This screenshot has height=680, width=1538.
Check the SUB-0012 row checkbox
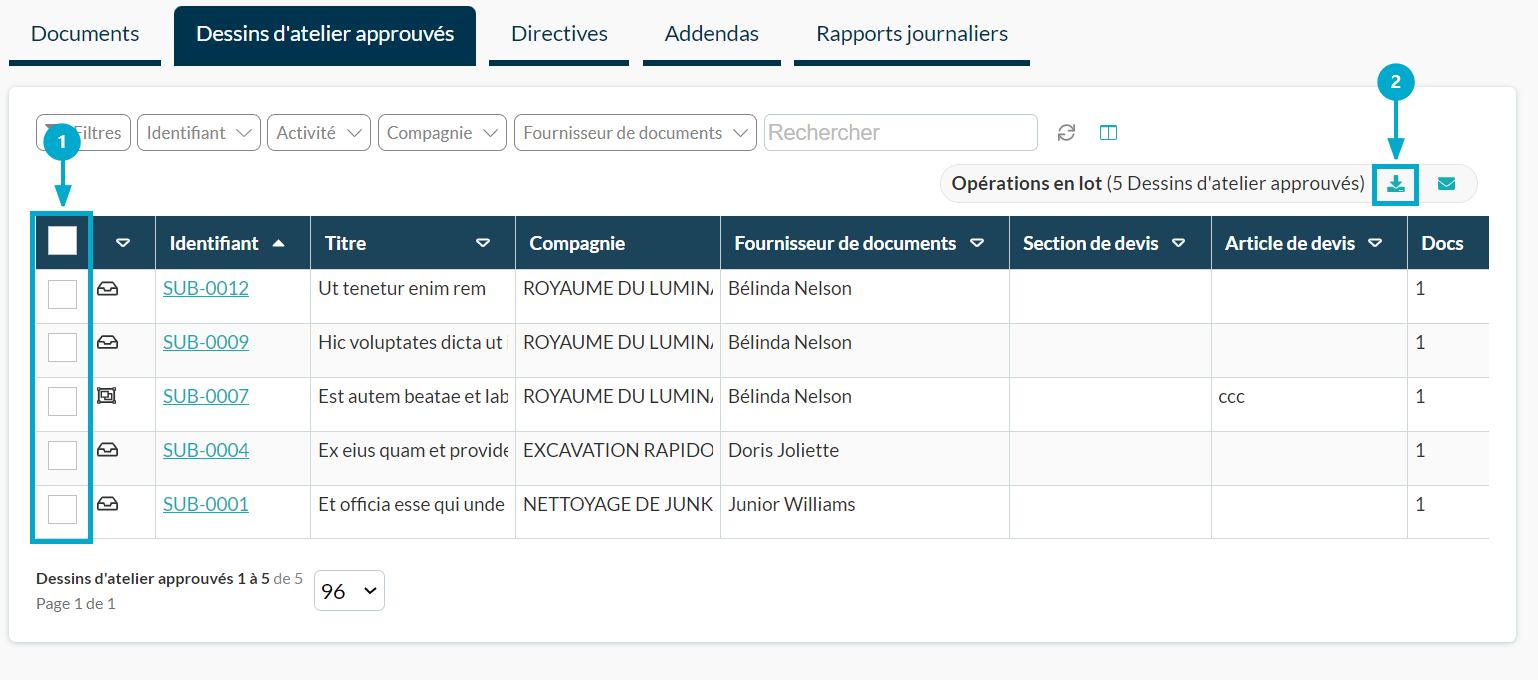point(62,294)
